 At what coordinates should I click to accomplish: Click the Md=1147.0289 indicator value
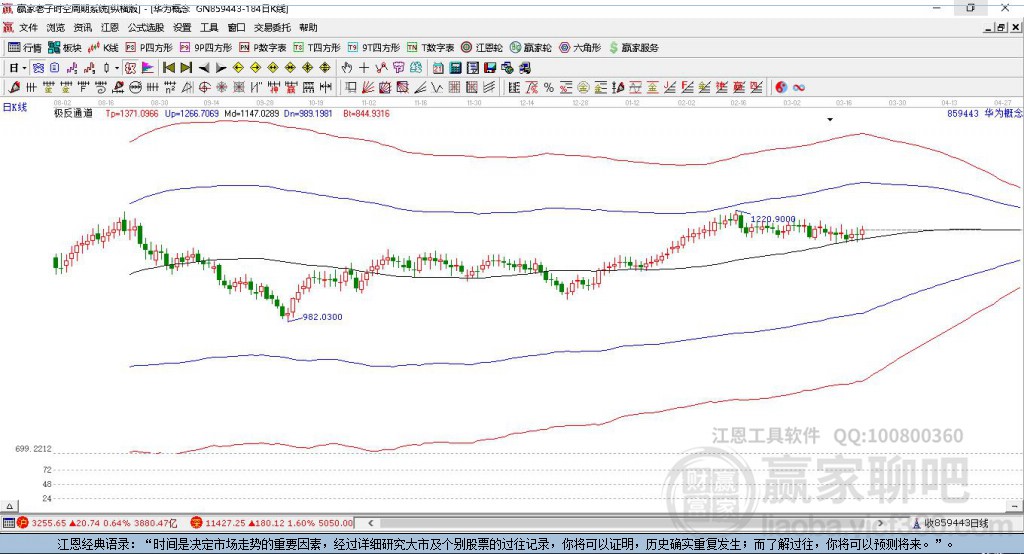pos(251,114)
